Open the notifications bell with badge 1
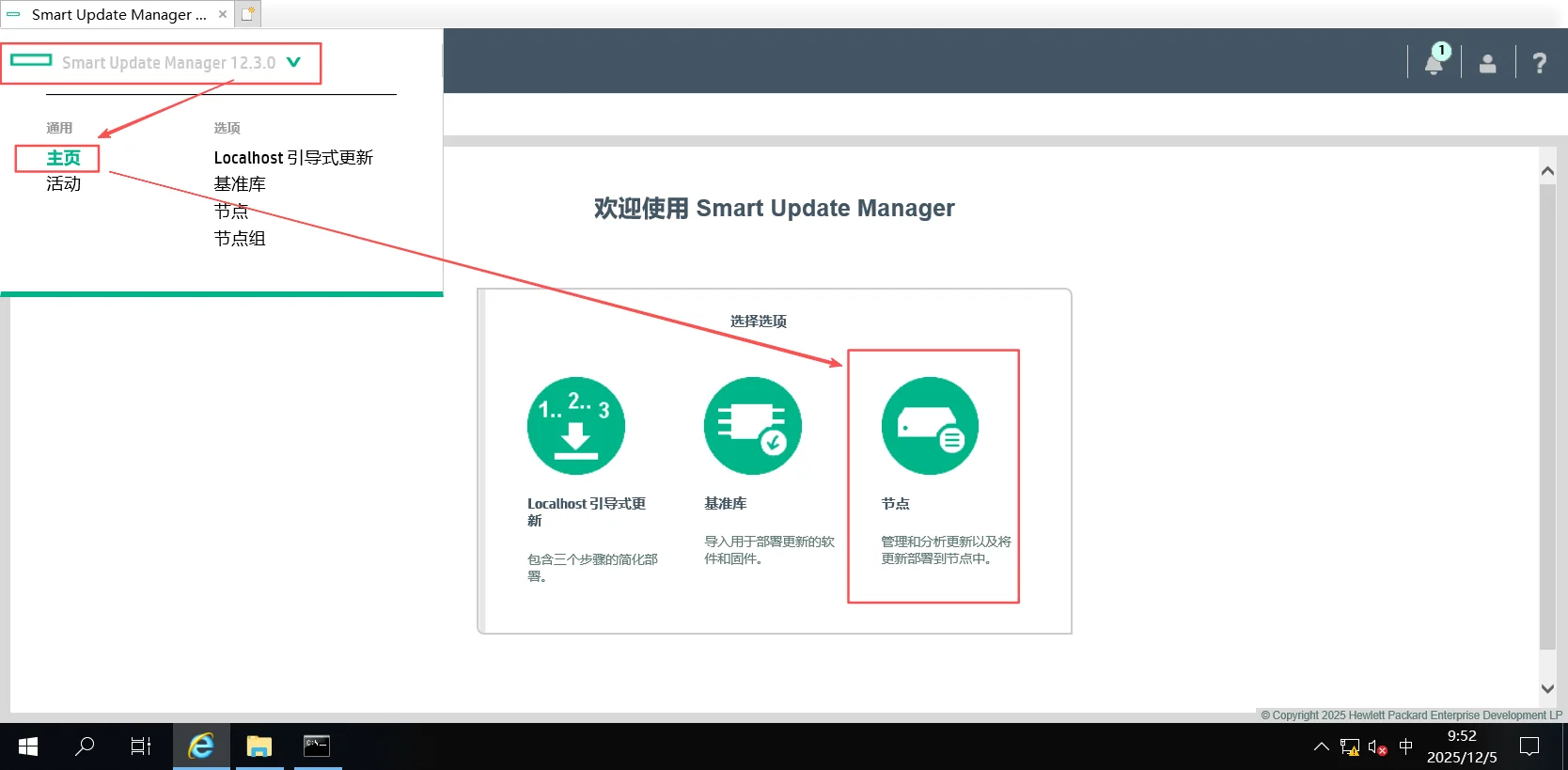1568x770 pixels. [1435, 61]
